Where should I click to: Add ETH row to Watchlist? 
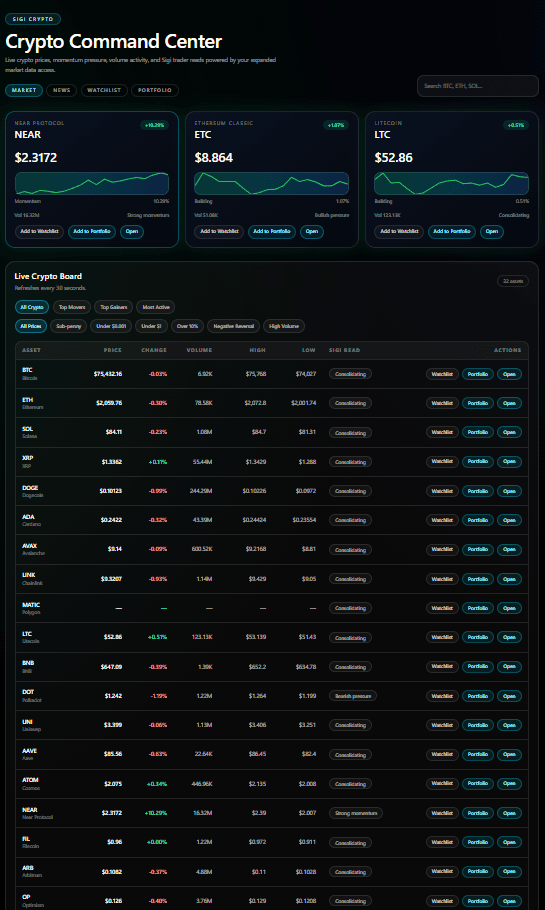point(442,403)
